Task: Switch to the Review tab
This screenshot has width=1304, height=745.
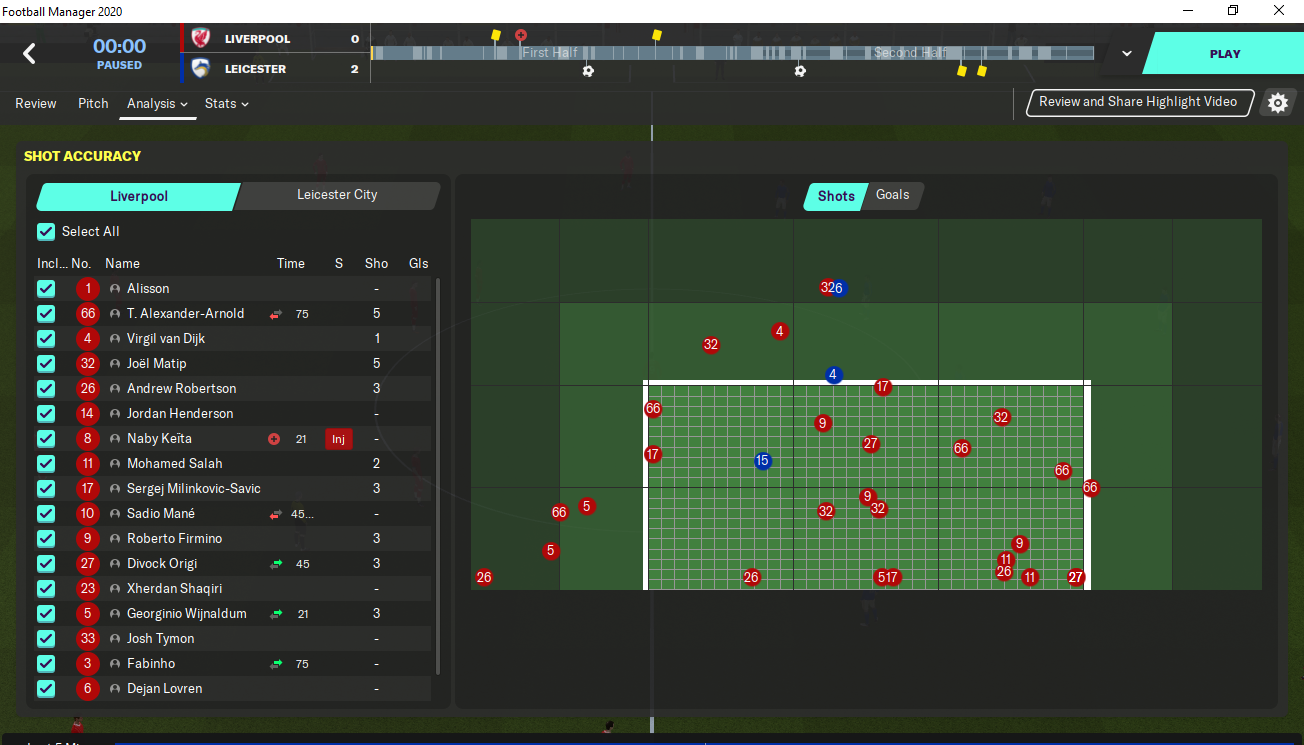Action: (36, 104)
